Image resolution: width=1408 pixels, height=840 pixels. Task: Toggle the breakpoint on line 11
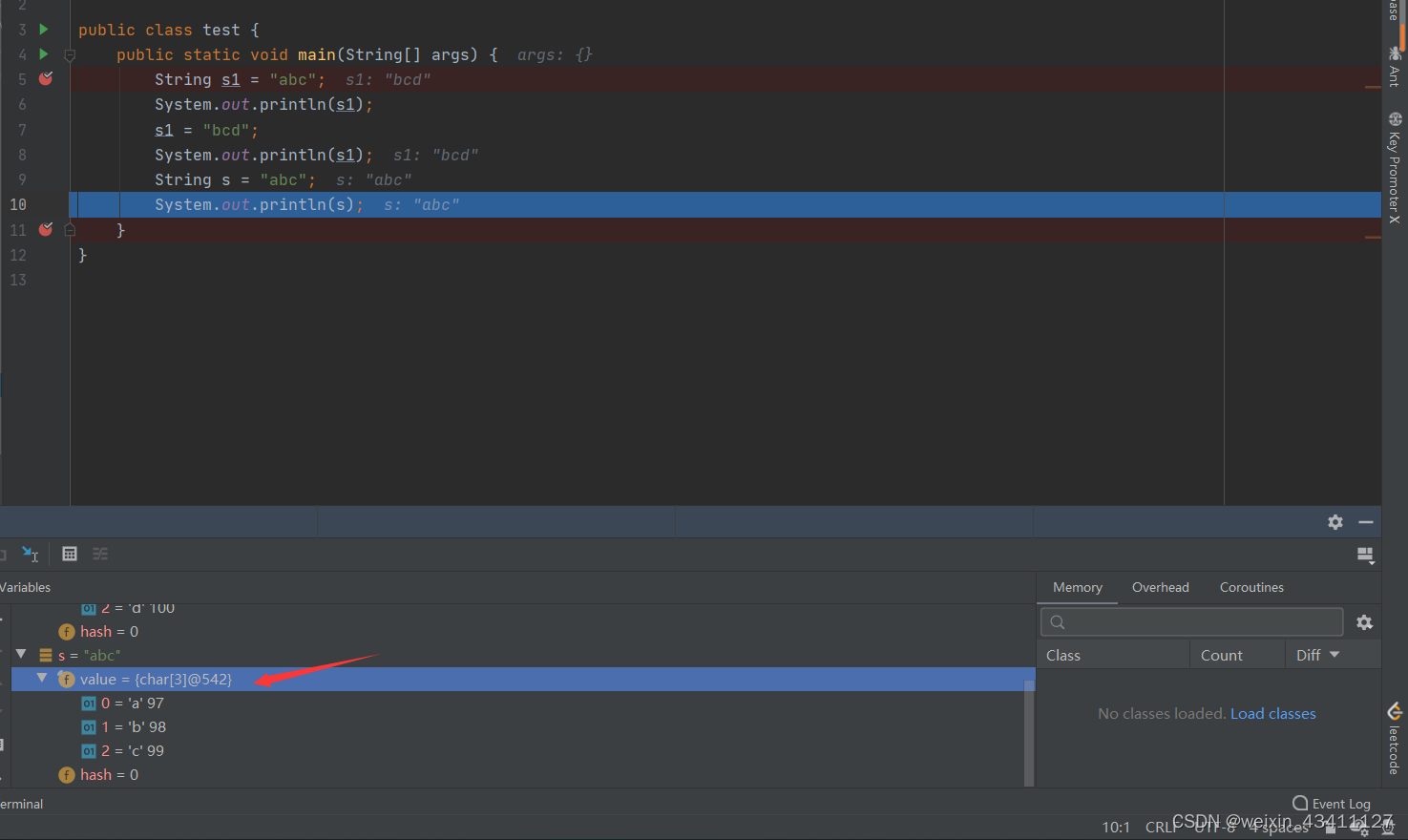click(x=46, y=229)
